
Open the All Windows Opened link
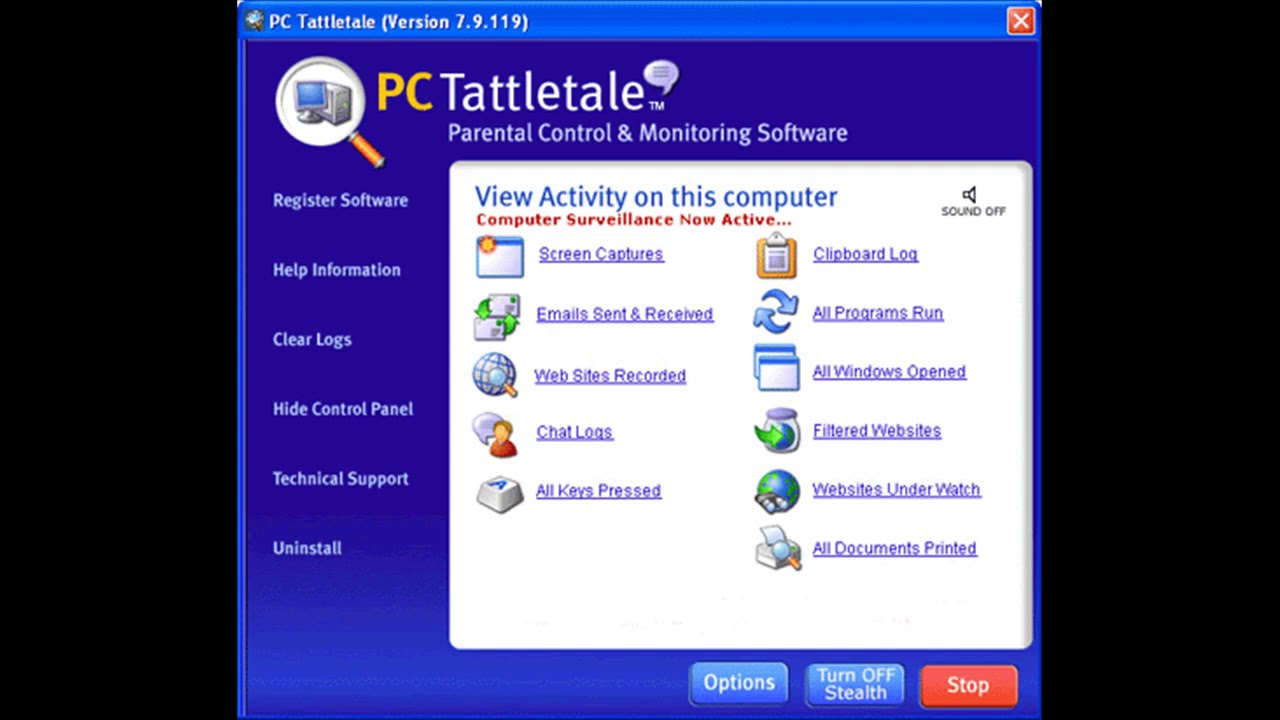point(889,372)
